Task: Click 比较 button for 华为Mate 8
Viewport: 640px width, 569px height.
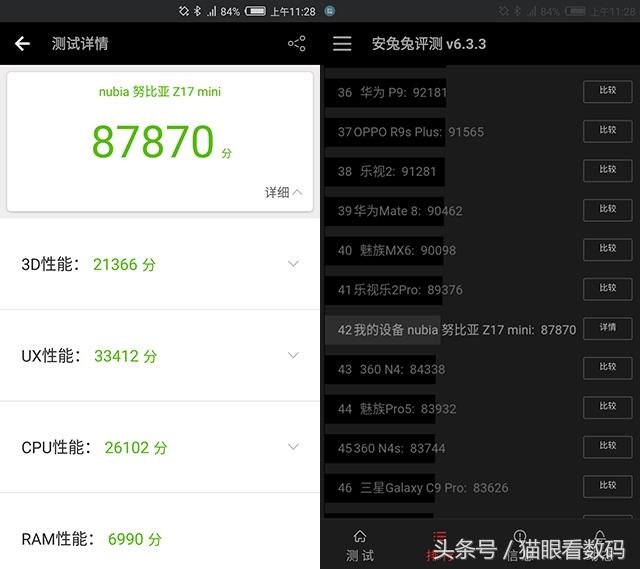Action: point(607,210)
